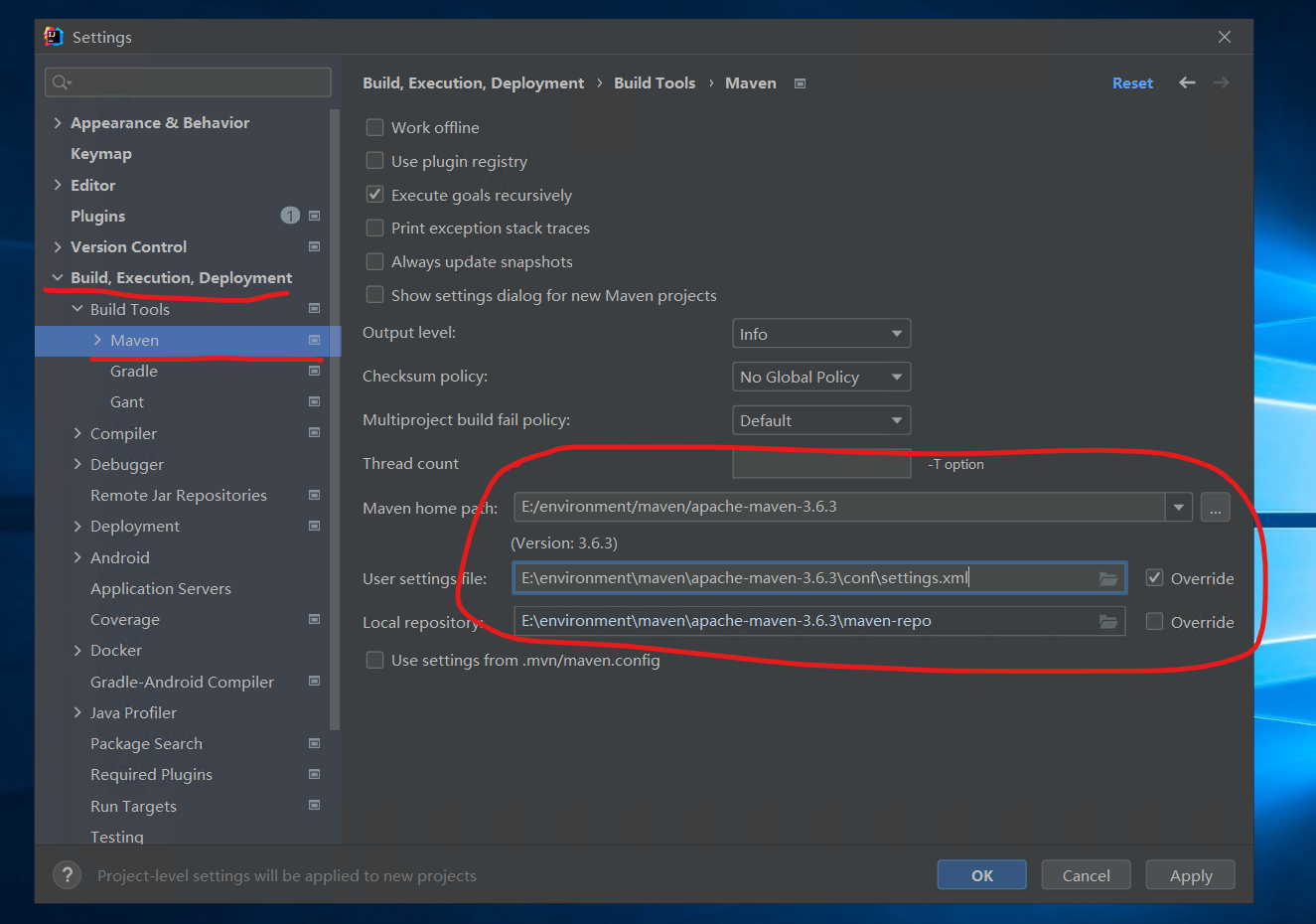Open Multiproject build fail policy dropdown

[x=821, y=420]
